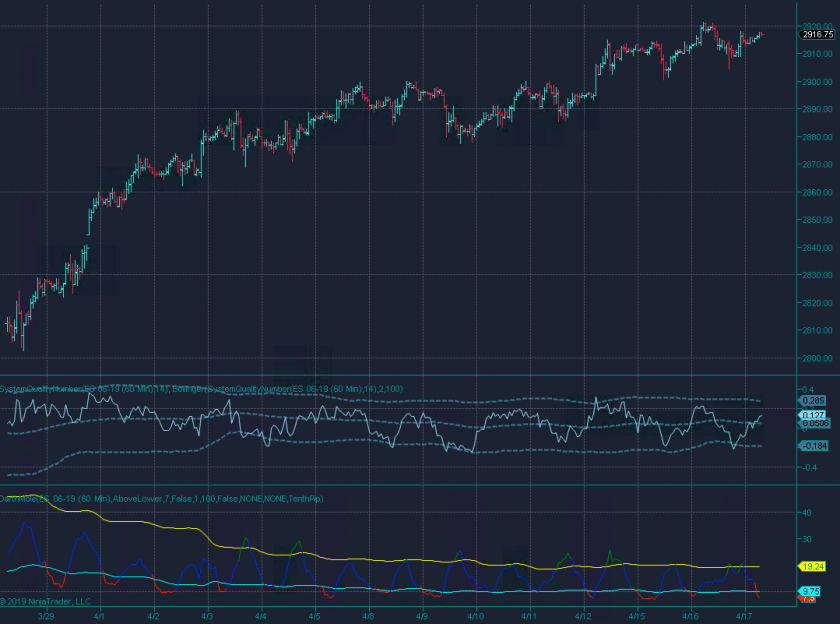This screenshot has width=840, height=624.
Task: Click the © 2019 NinjaTrader, LLC text
Action: pos(46,602)
